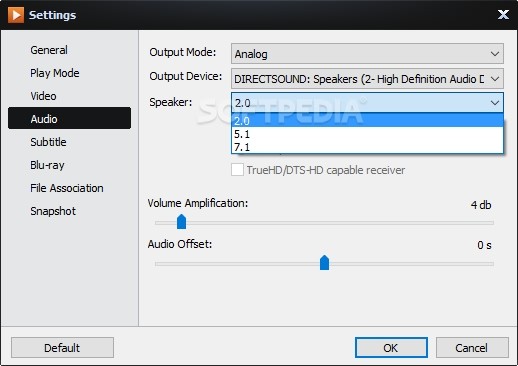Open the General settings section
Image resolution: width=518 pixels, height=366 pixels.
[49, 50]
